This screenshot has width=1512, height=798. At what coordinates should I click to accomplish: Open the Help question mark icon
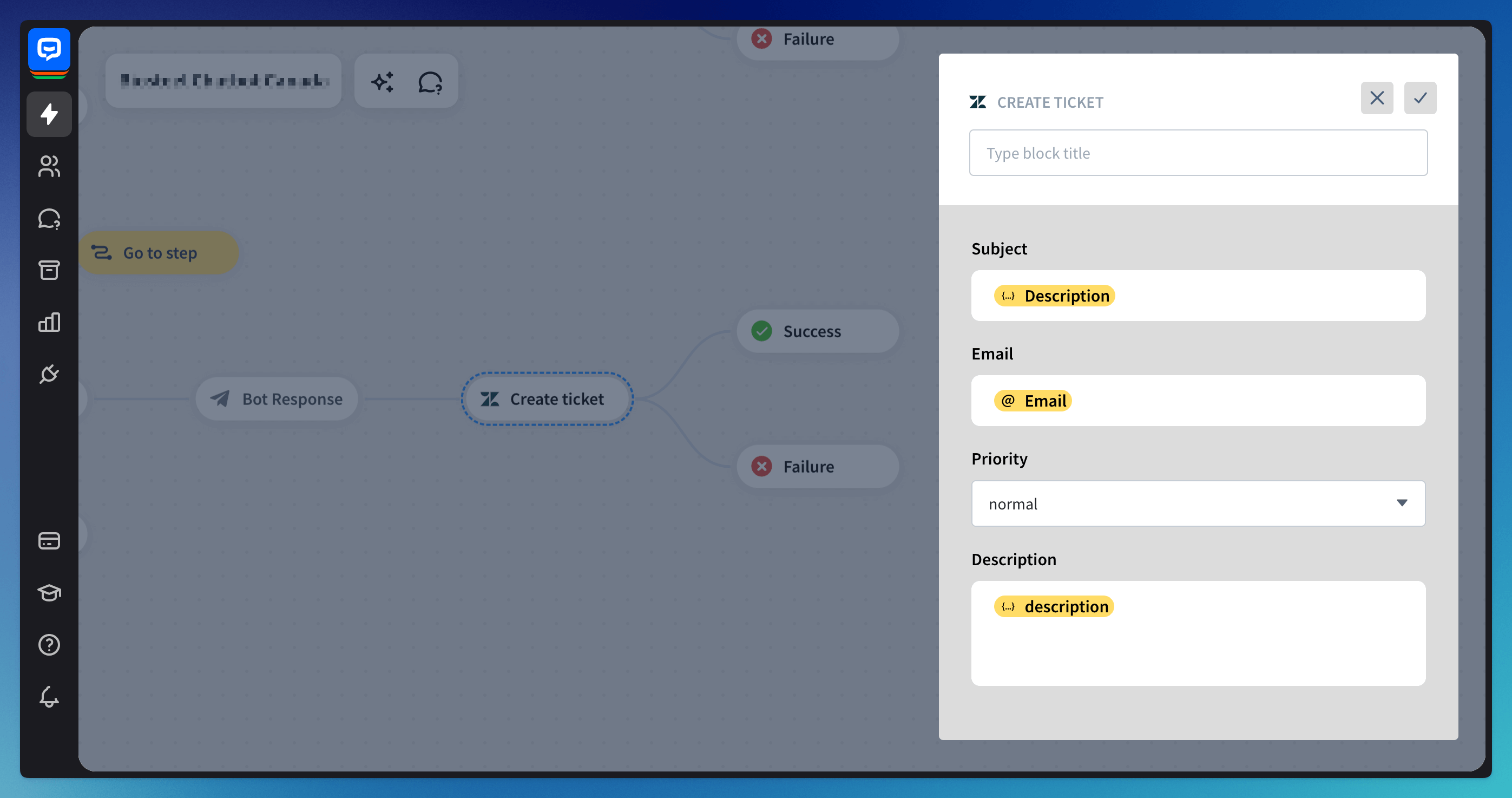pyautogui.click(x=49, y=645)
